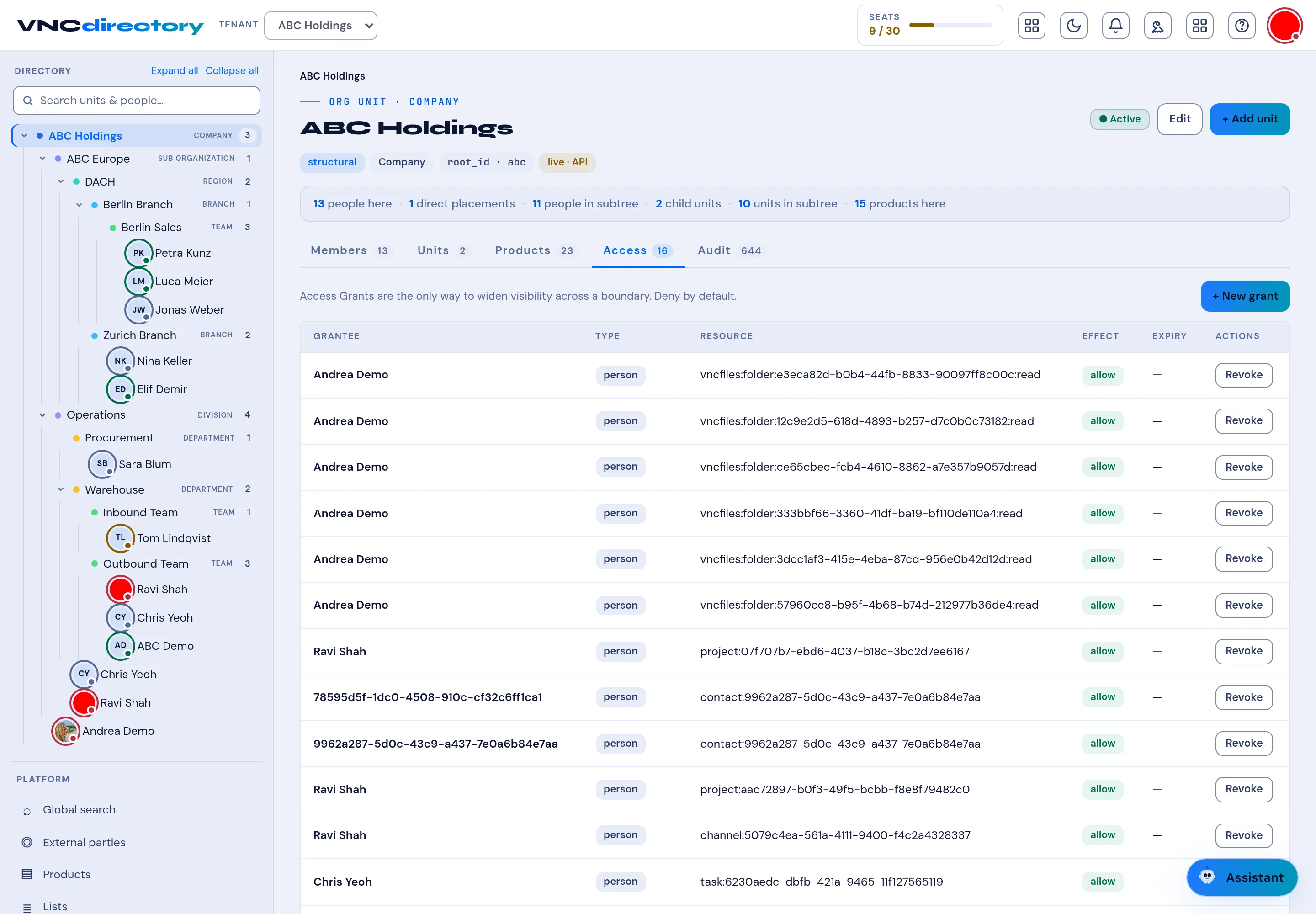1316x914 pixels.
Task: Click the Collapse all link
Action: click(x=232, y=70)
